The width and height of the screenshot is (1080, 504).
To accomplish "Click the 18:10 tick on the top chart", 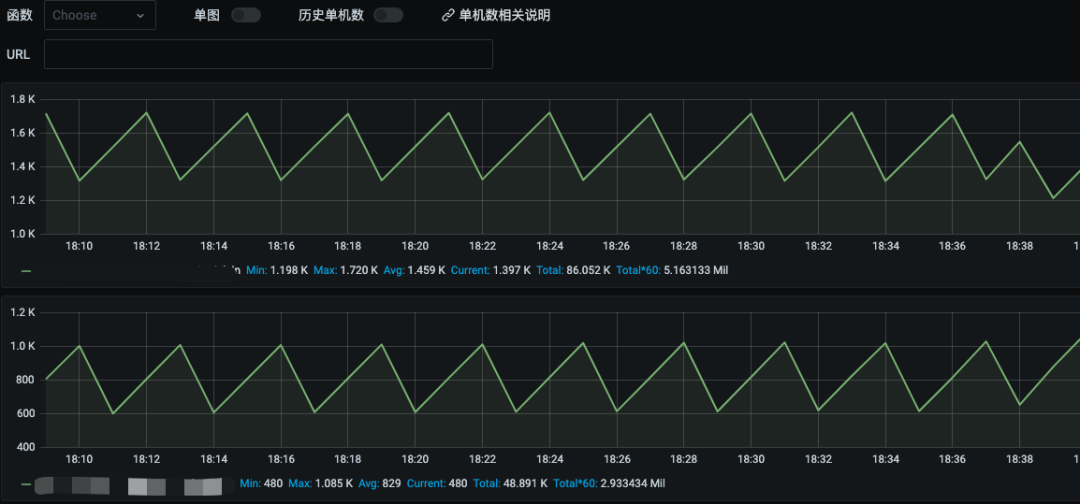I will pyautogui.click(x=79, y=246).
